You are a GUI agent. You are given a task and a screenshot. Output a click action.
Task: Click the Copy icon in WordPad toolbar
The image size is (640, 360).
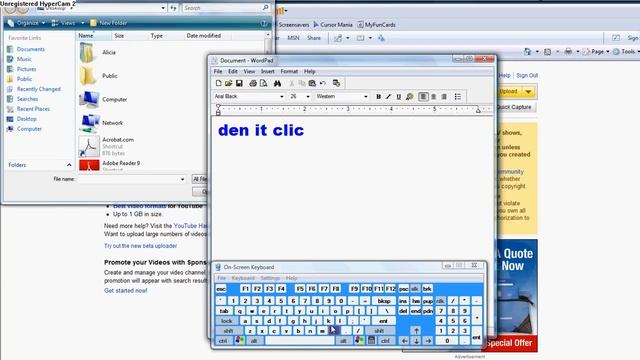pos(302,83)
